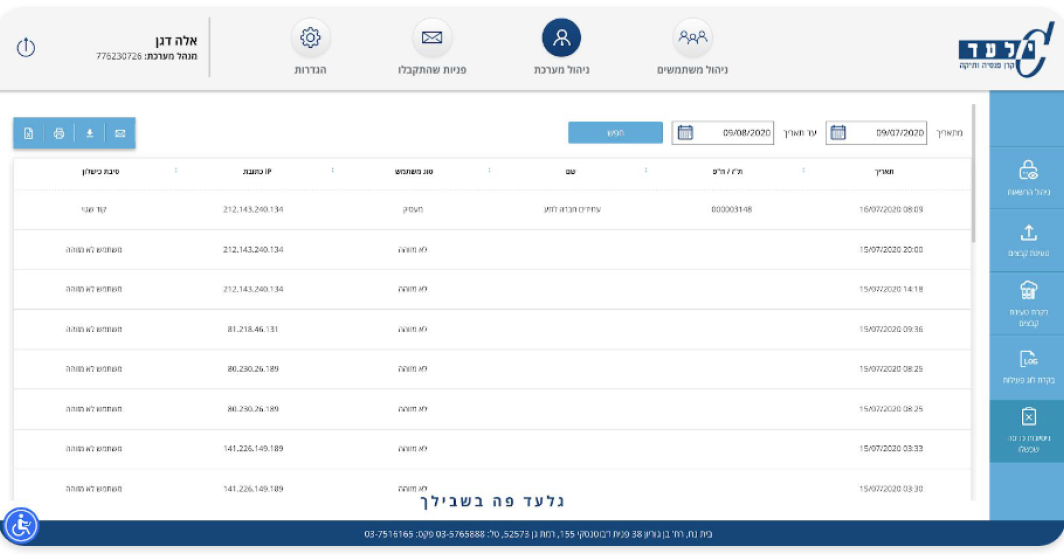The image size is (1064, 560).
Task: Open the settings gear icon (הגדרות)
Action: pyautogui.click(x=310, y=38)
